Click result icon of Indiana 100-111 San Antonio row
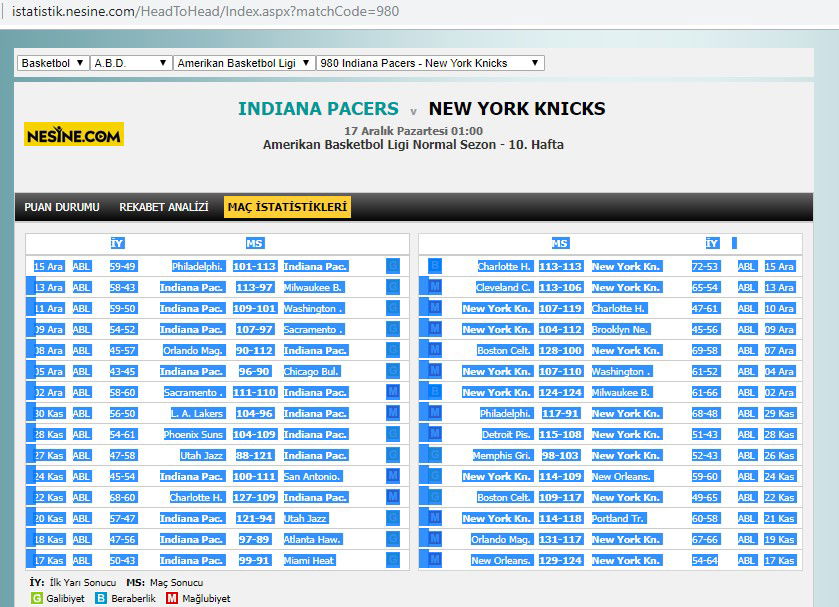 click(393, 476)
